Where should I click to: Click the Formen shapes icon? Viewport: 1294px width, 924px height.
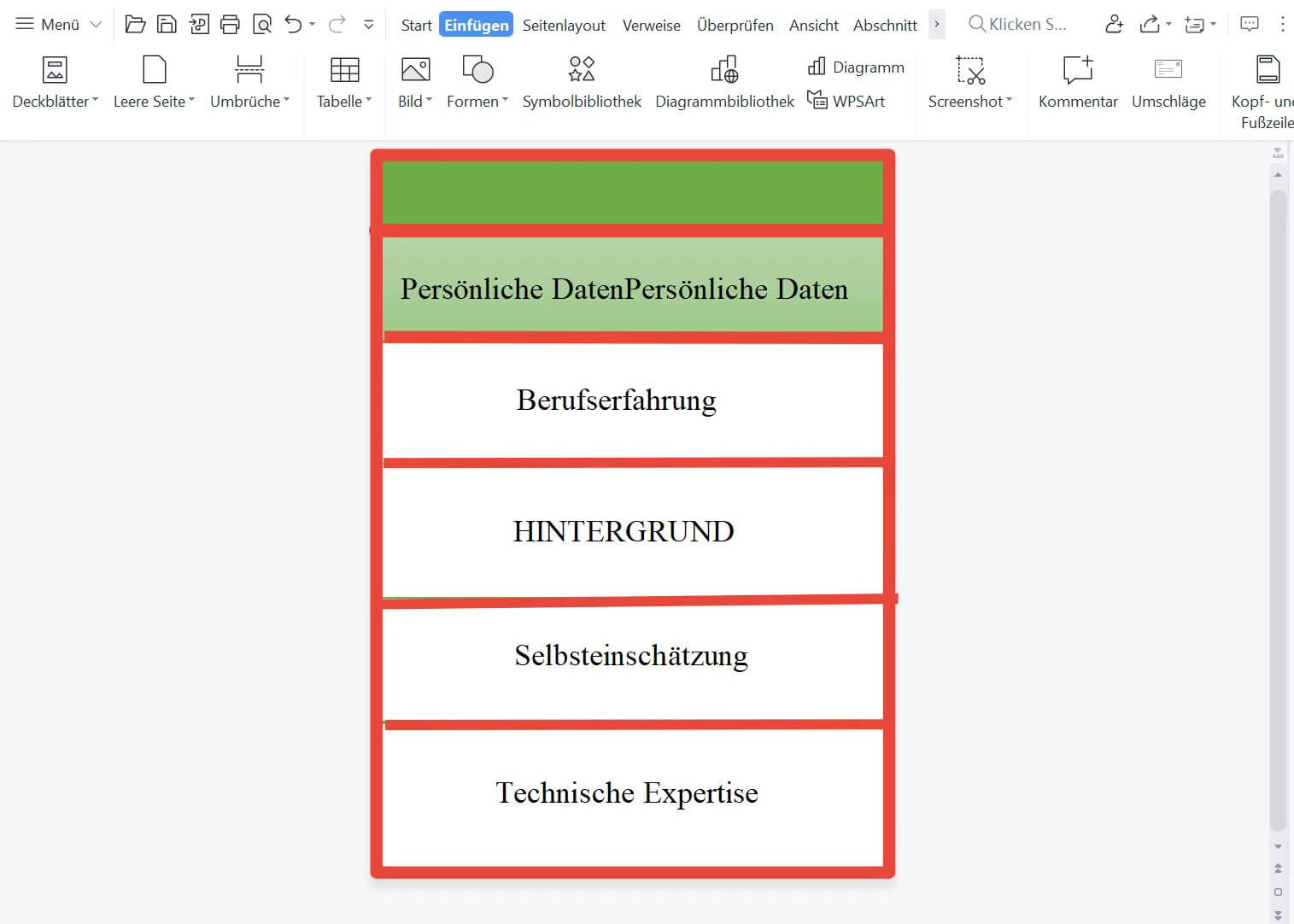click(x=477, y=70)
